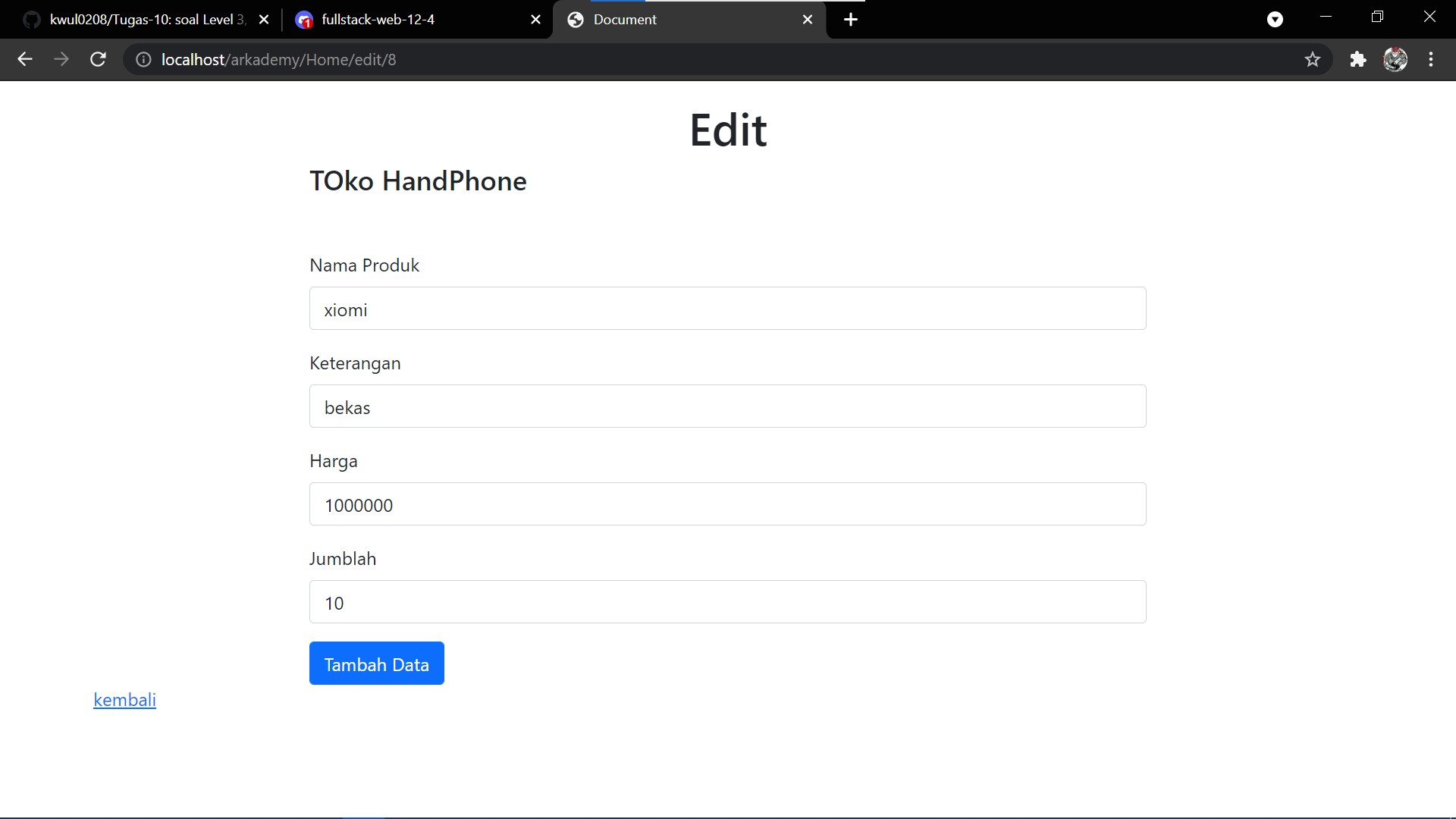This screenshot has width=1456, height=819.
Task: Focus the Jumblah input field
Action: pyautogui.click(x=727, y=602)
